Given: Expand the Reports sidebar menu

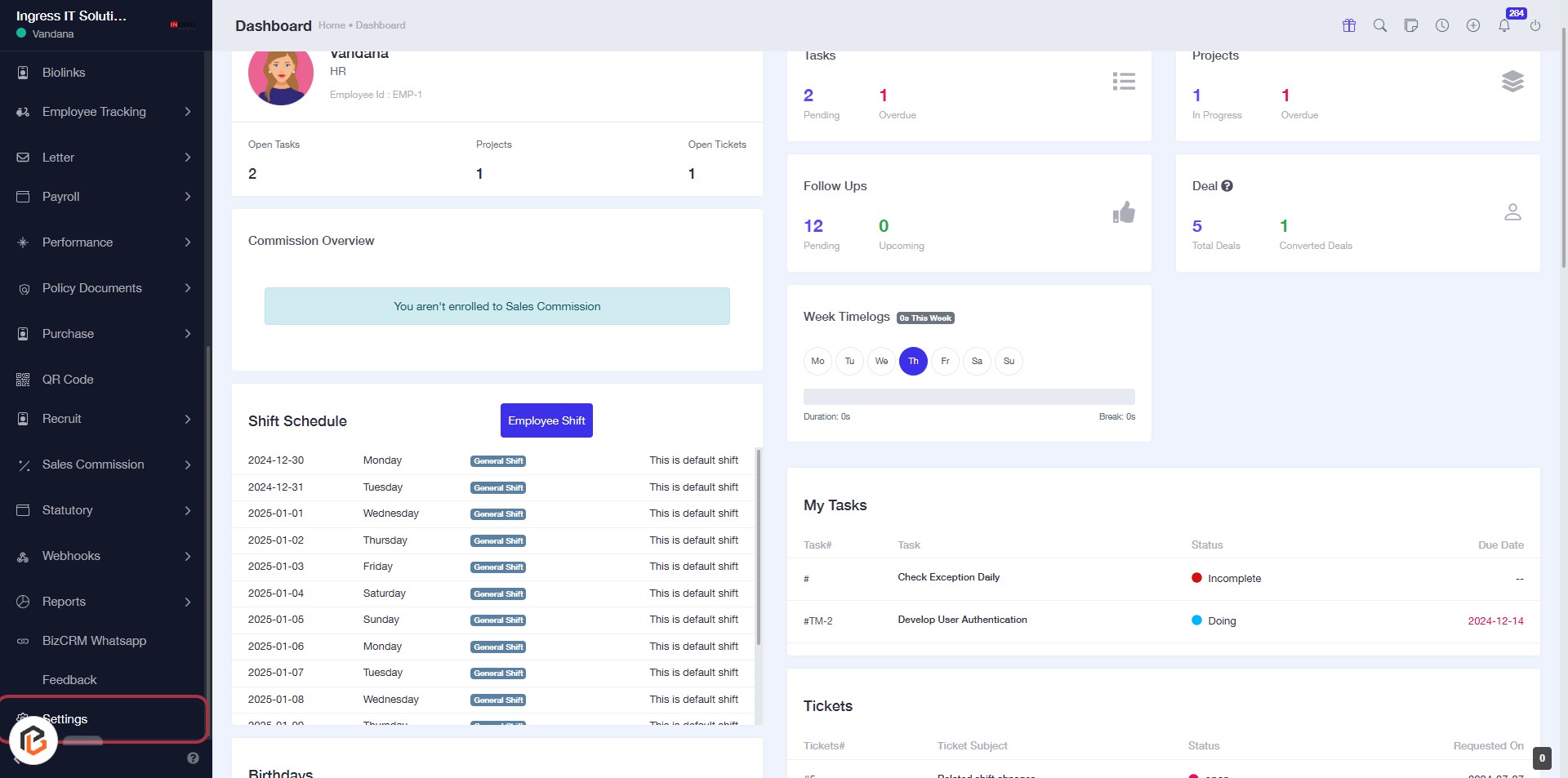Looking at the screenshot, I should point(64,602).
